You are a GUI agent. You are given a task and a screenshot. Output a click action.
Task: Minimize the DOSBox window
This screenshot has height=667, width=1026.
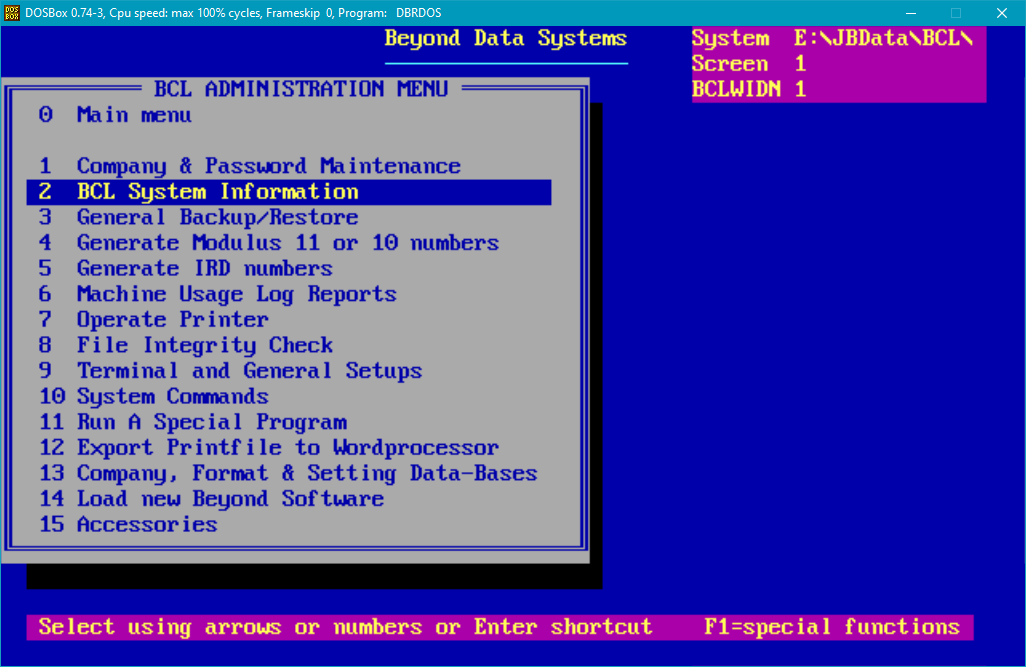point(910,13)
